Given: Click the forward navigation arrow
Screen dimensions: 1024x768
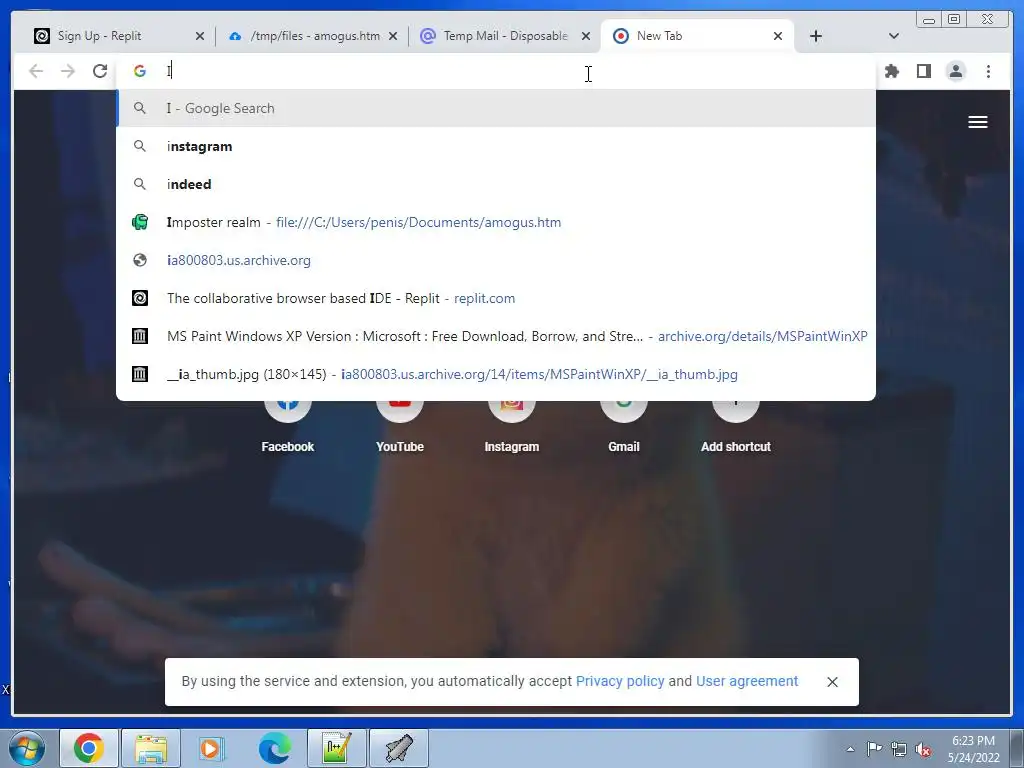Looking at the screenshot, I should pyautogui.click(x=68, y=71).
